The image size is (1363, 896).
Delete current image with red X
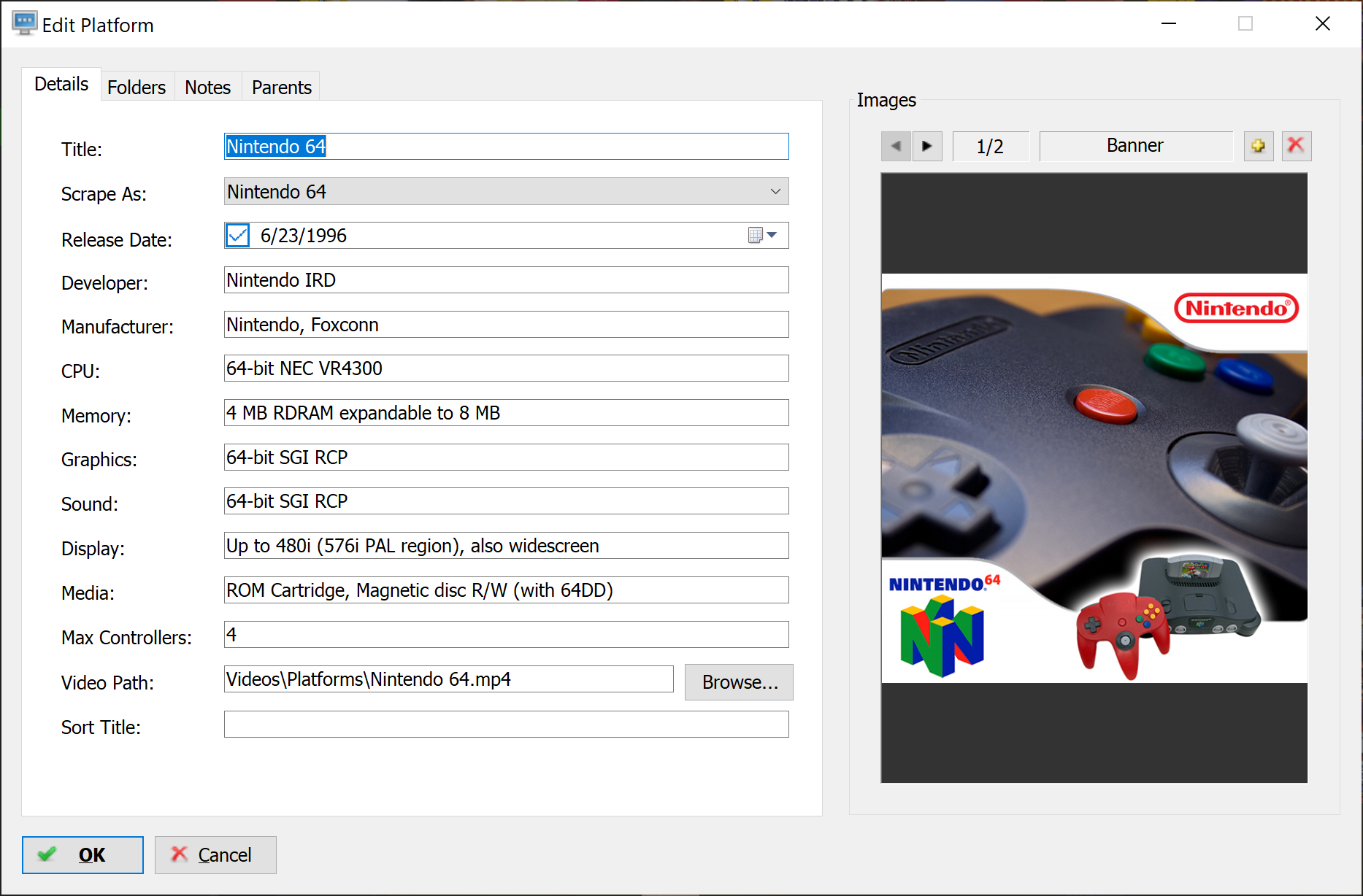click(1297, 146)
